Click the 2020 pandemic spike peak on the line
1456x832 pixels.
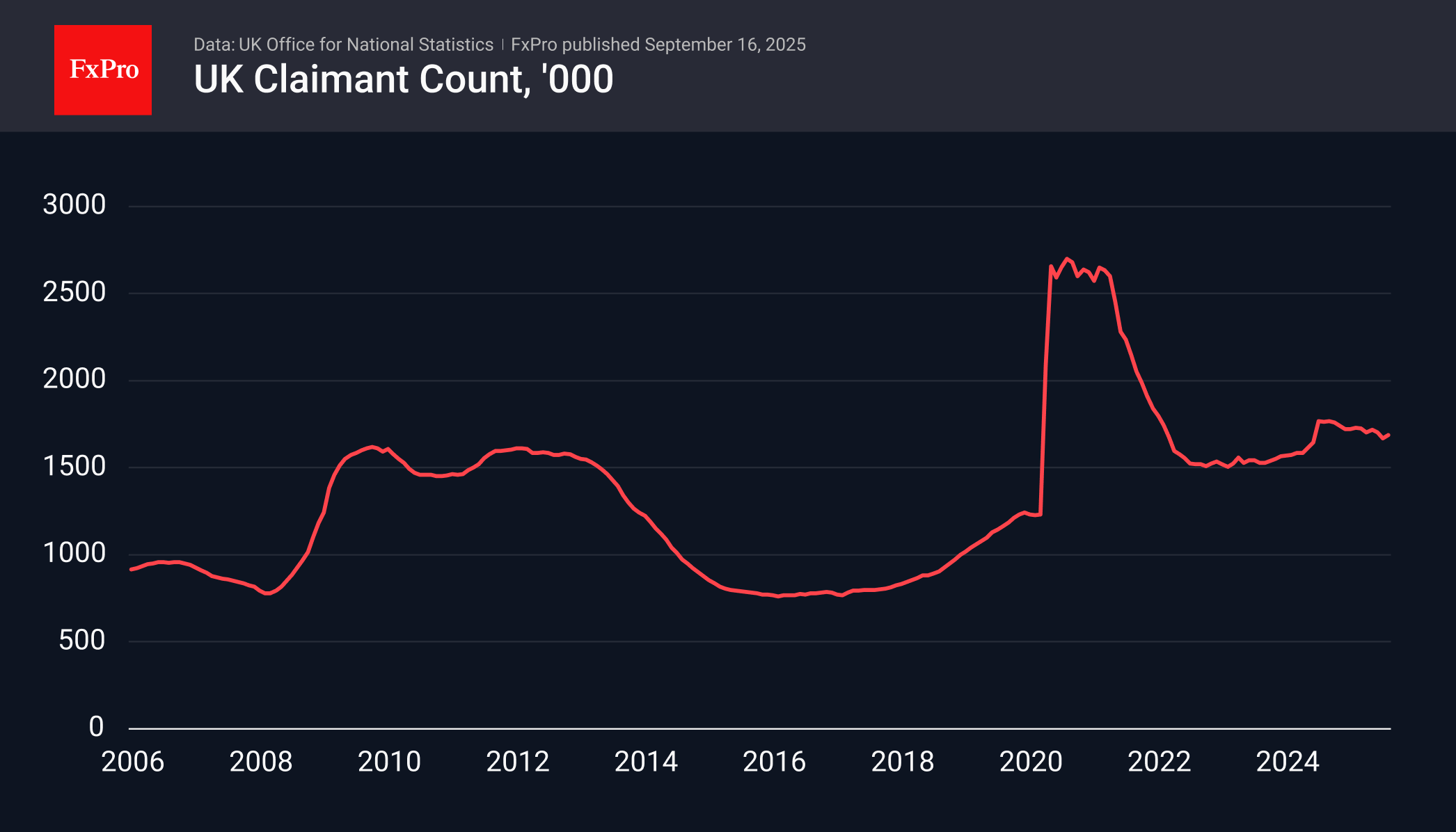[x=1067, y=259]
